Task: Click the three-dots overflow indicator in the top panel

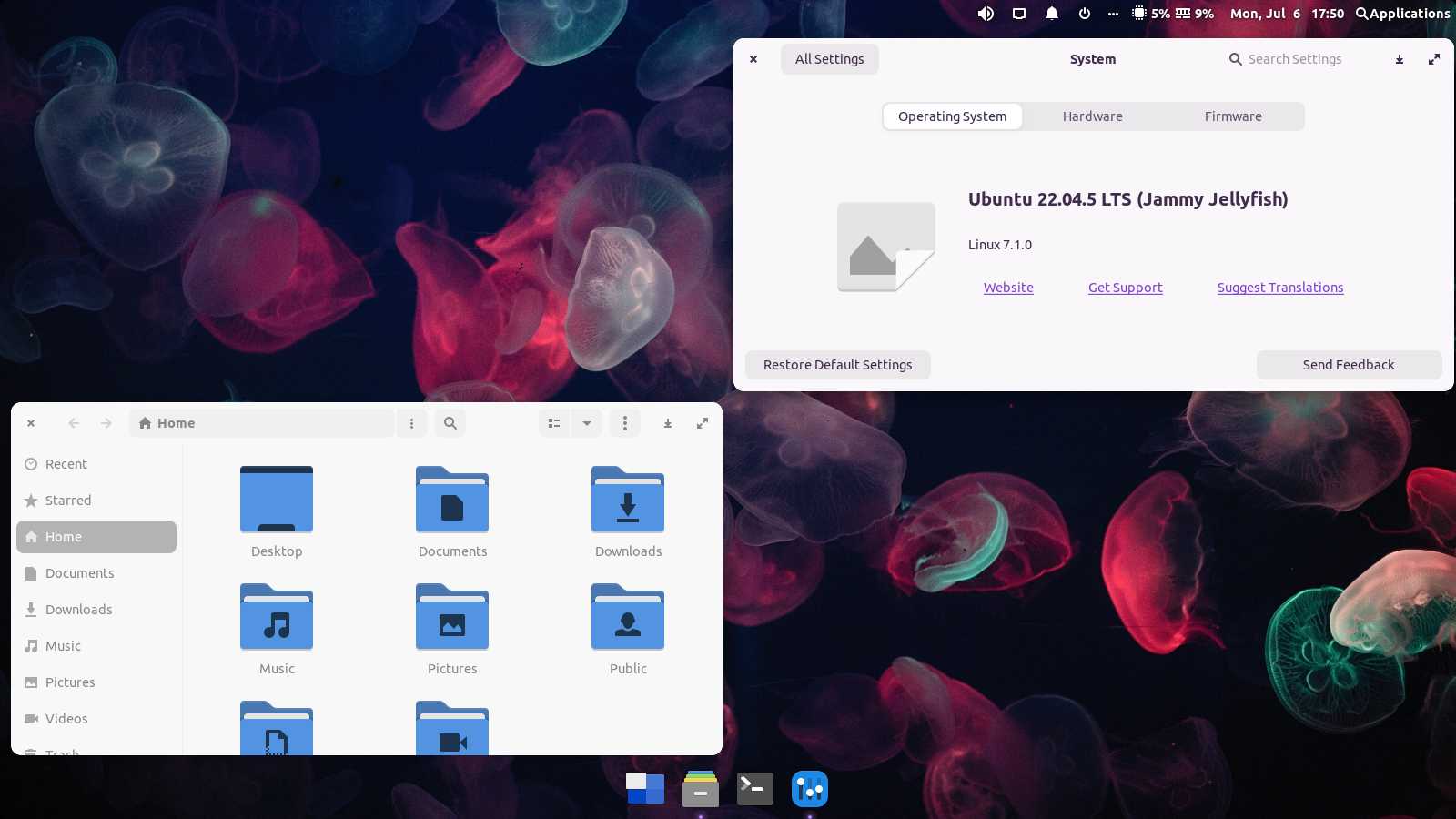Action: (1113, 14)
